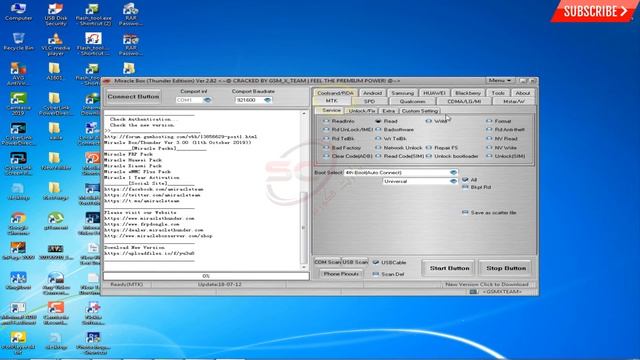Image resolution: width=640 pixels, height=360 pixels.
Task: Select the Wr TelBk option
Action: 391,139
